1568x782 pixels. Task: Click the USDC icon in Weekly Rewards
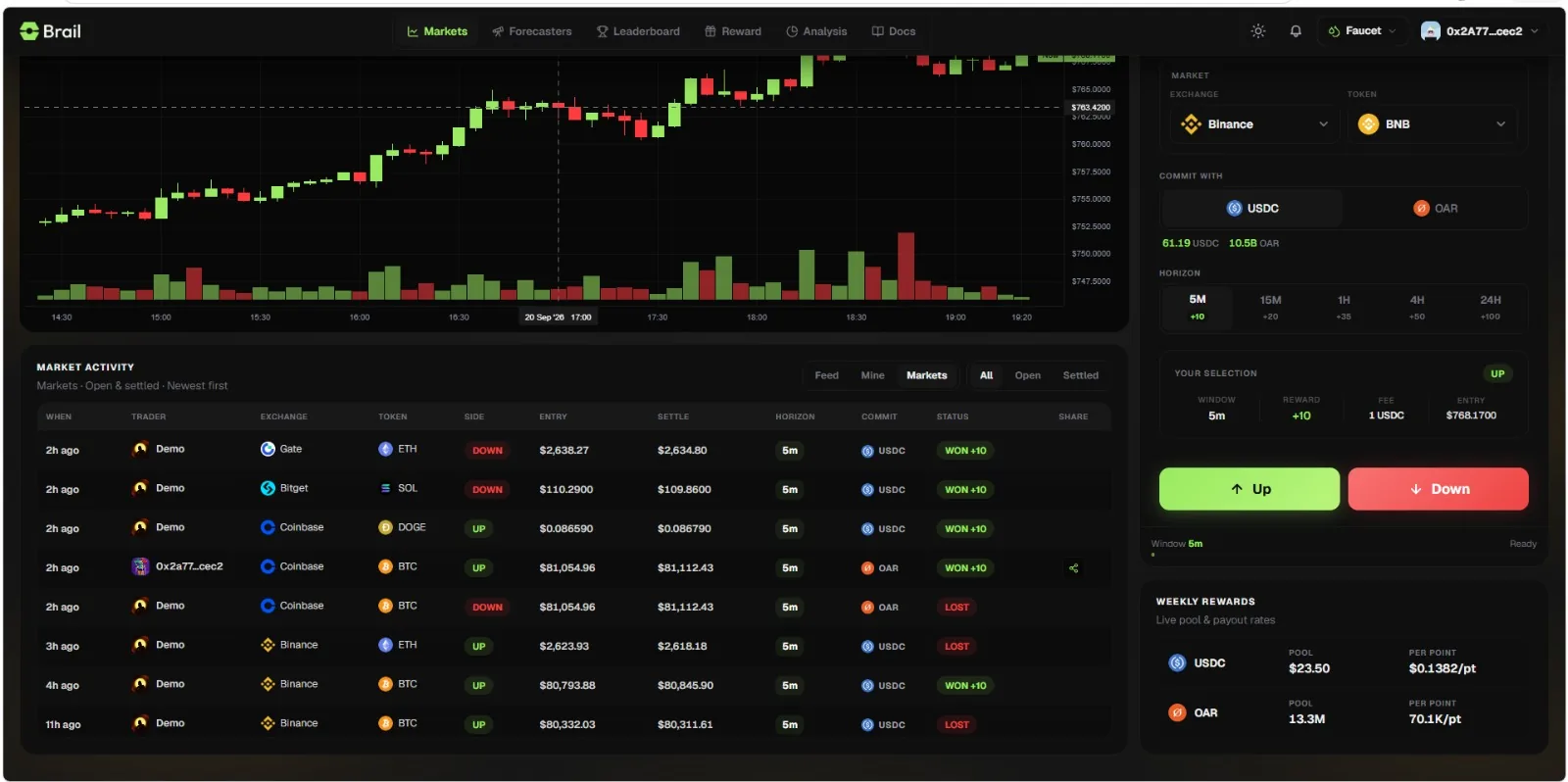tap(1177, 663)
